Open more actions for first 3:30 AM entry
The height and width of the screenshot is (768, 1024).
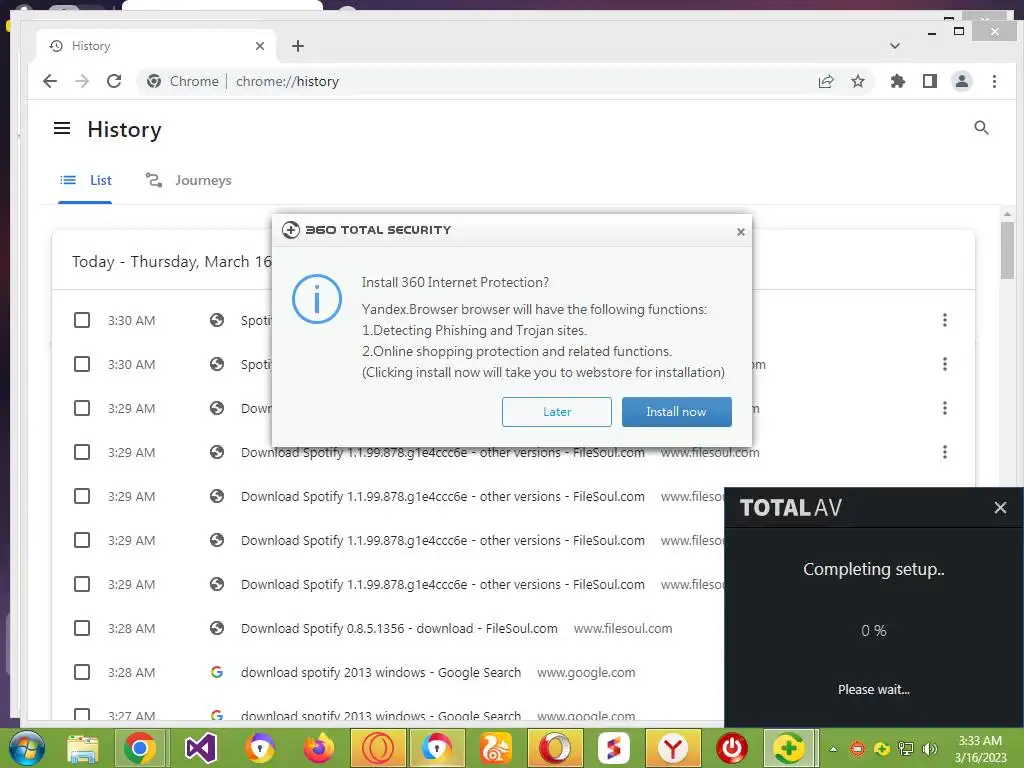coord(944,320)
